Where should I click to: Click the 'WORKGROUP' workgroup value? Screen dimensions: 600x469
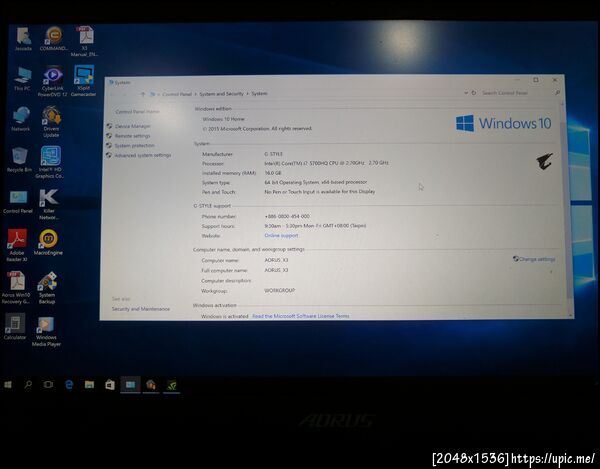pyautogui.click(x=280, y=291)
